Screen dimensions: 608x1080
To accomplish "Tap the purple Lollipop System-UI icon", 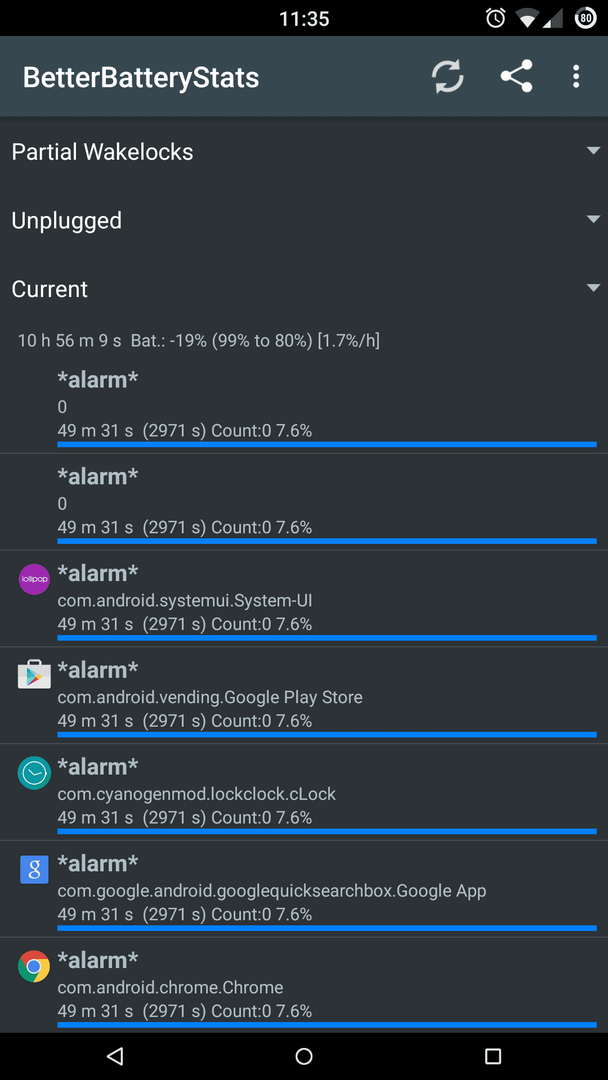I will pos(34,580).
